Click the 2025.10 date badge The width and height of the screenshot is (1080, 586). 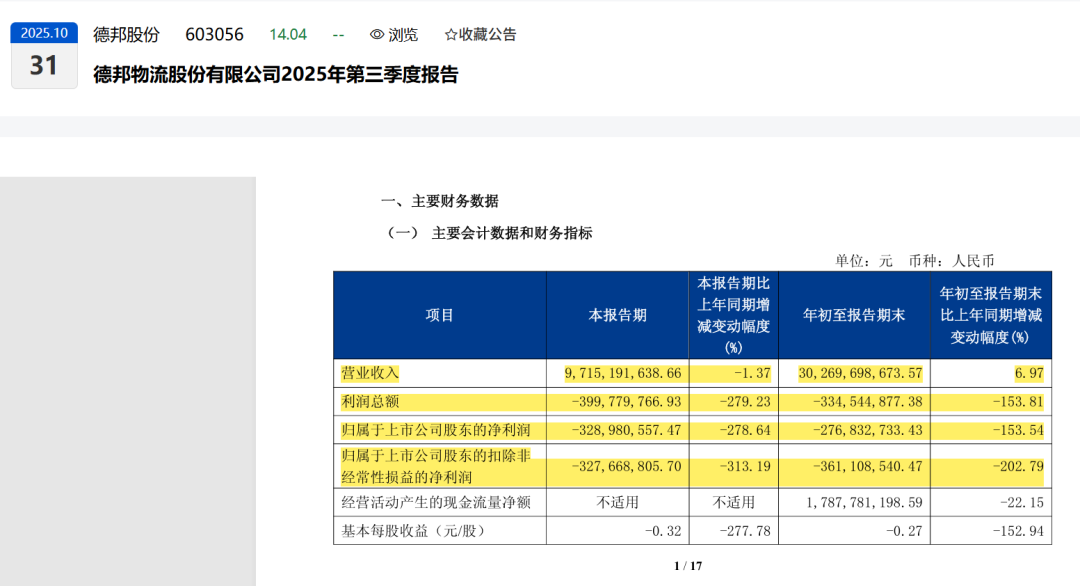[44, 33]
